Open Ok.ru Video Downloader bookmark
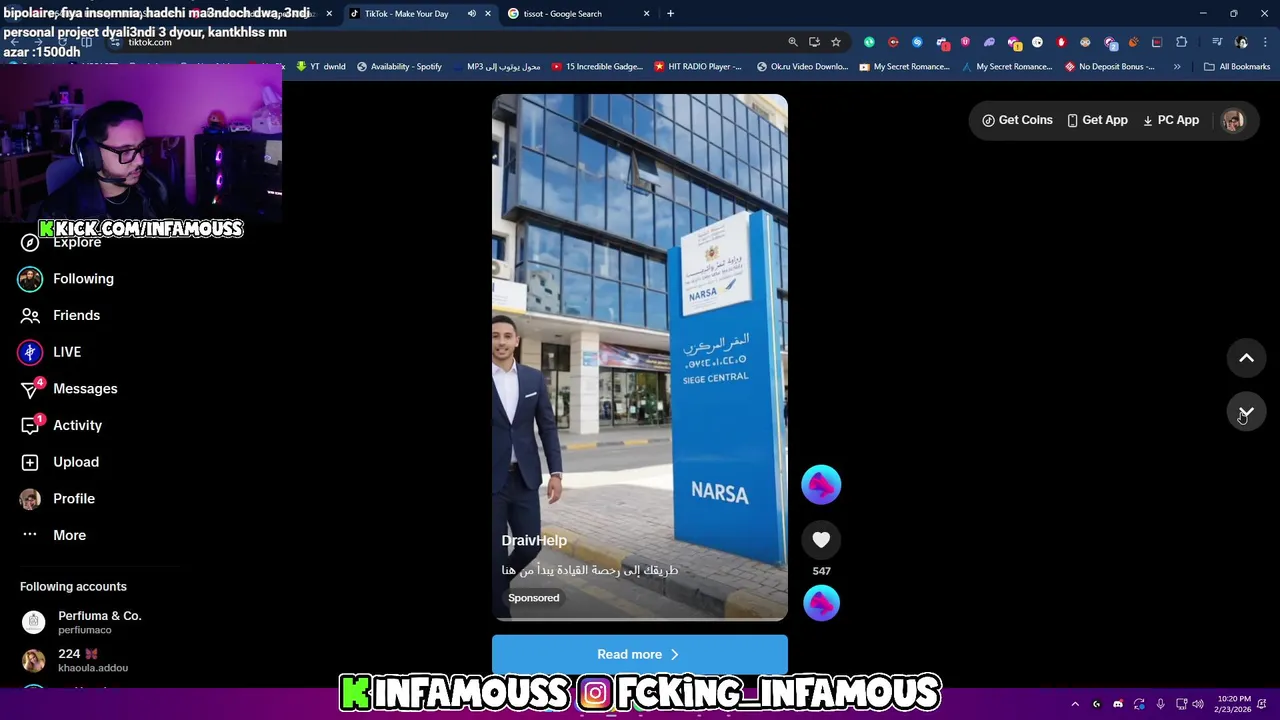1280x720 pixels. click(803, 67)
